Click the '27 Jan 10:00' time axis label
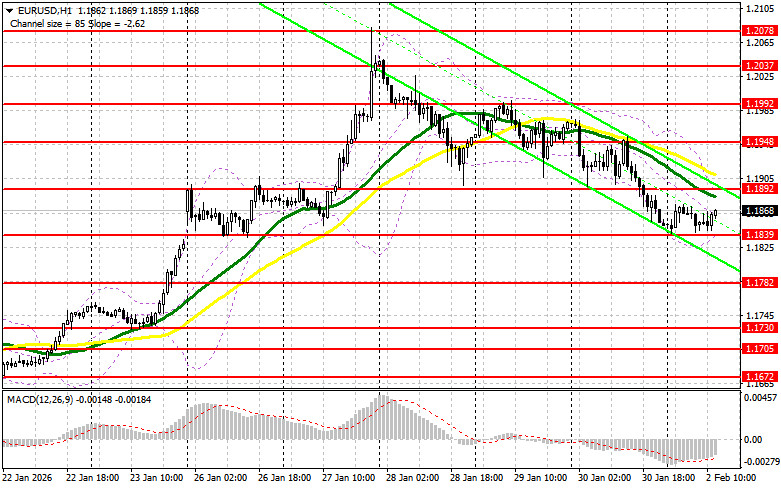This screenshot has width=781, height=489. pos(349,478)
